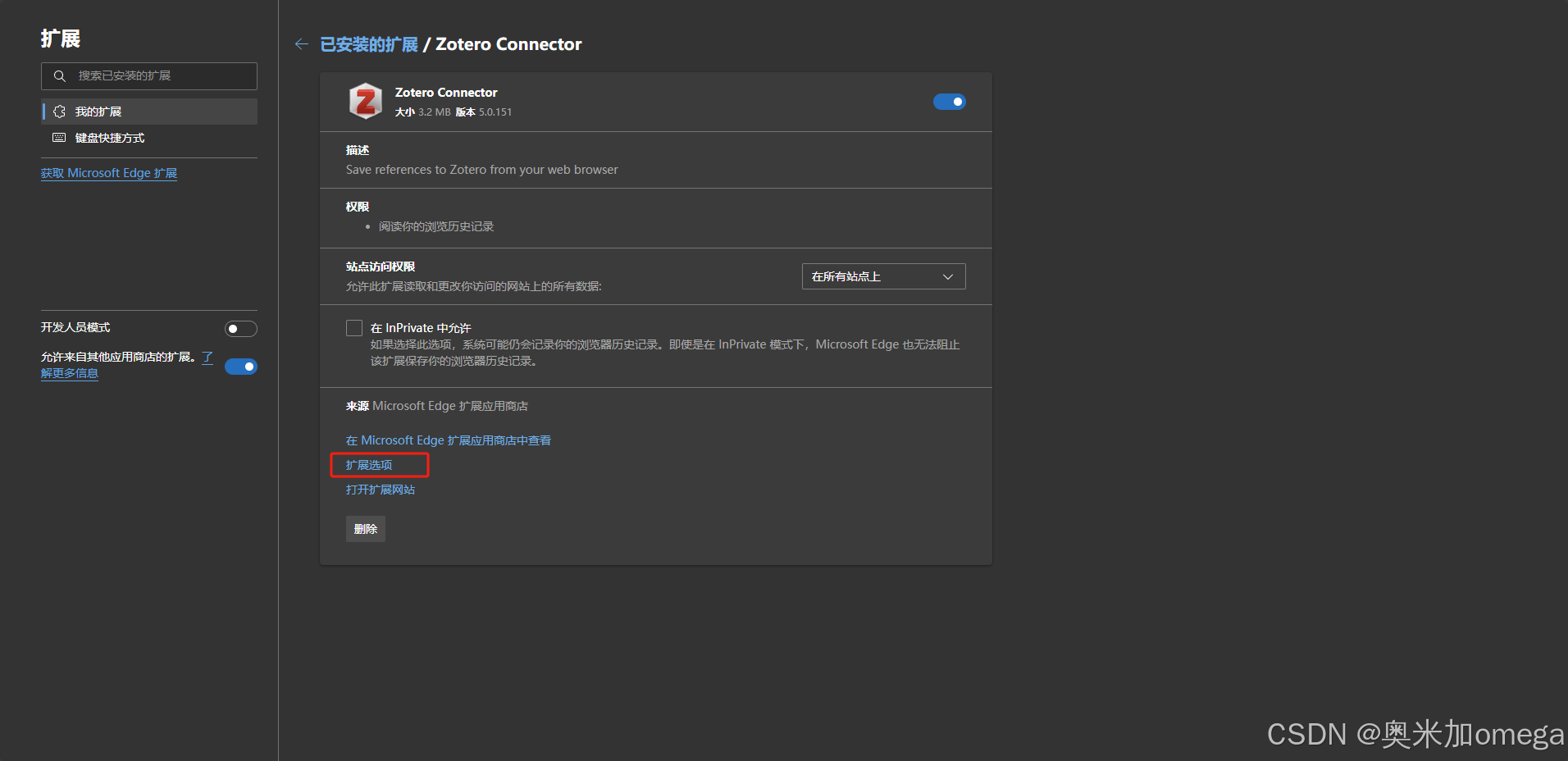Image resolution: width=1568 pixels, height=761 pixels.
Task: Click the keyboard icon beside 键盘快捷方式
Action: click(x=59, y=138)
